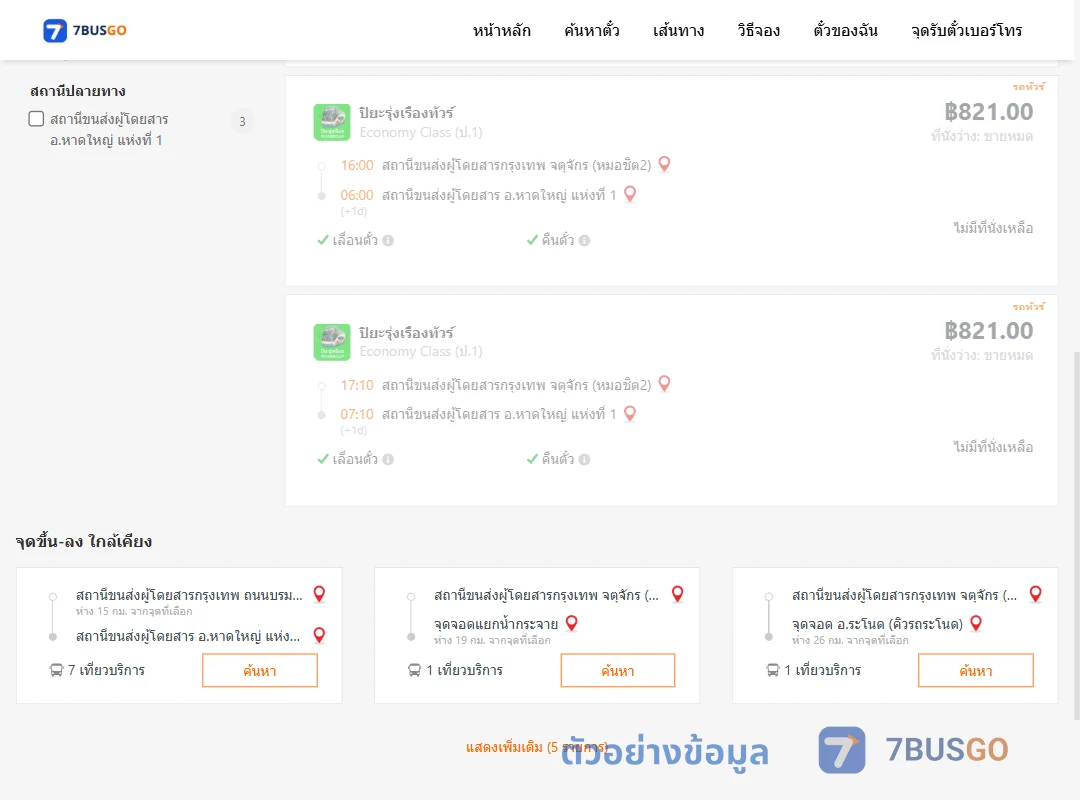
Task: Tick the Hat Yai station 1 destination checkbox
Action: (x=37, y=119)
